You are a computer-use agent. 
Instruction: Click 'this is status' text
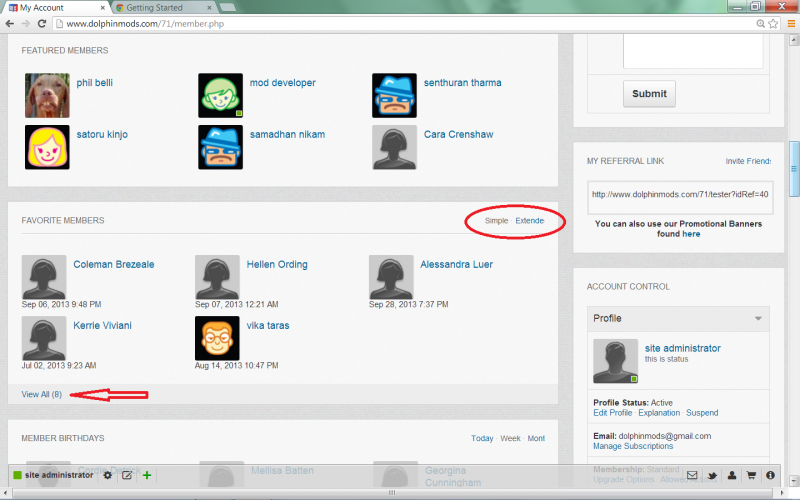(x=666, y=359)
